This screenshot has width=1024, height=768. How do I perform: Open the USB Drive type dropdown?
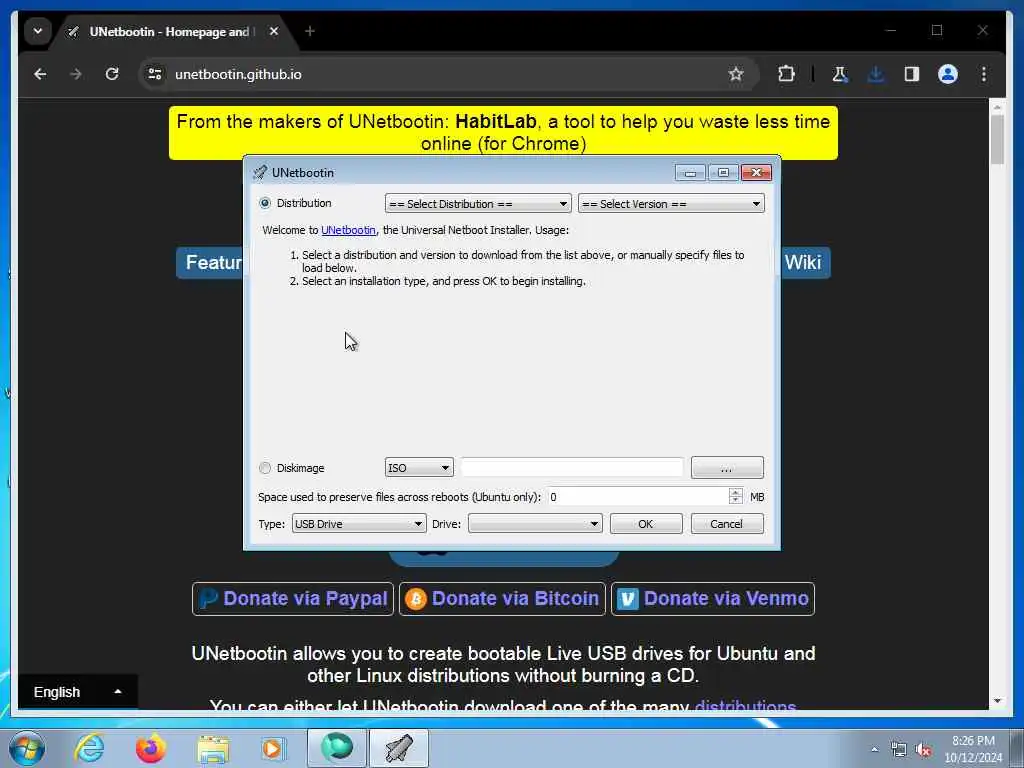click(x=359, y=524)
